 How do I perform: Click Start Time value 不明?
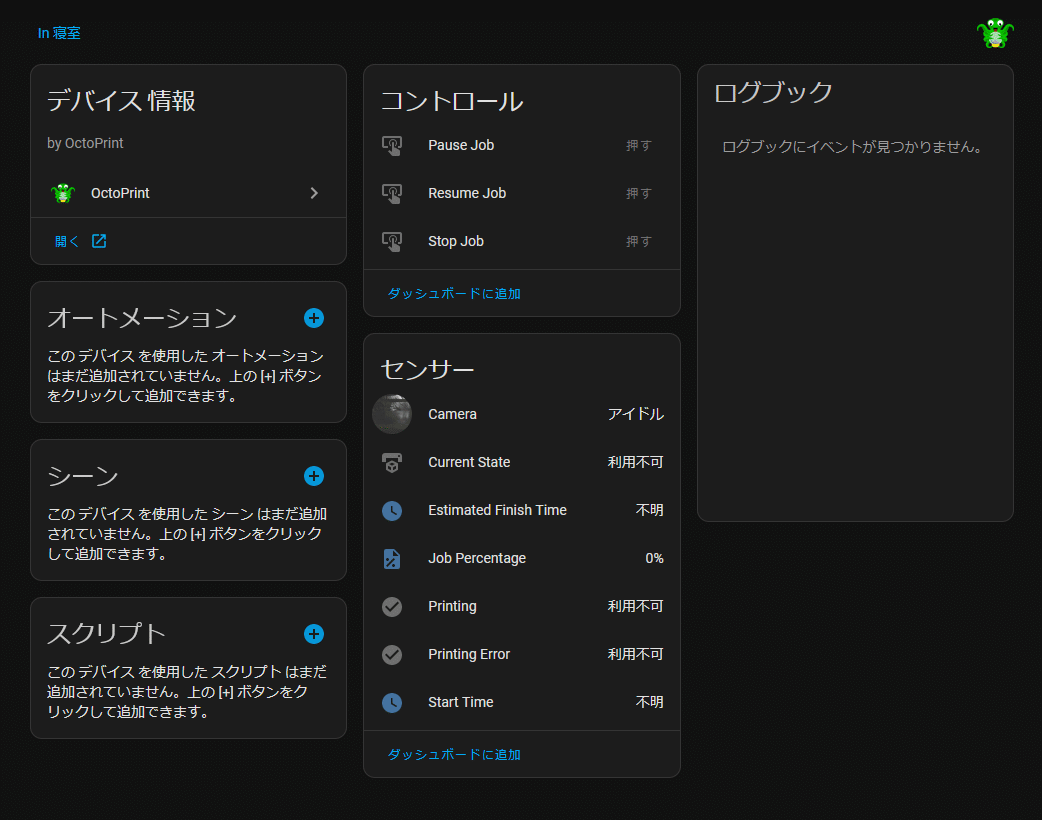pyautogui.click(x=650, y=702)
